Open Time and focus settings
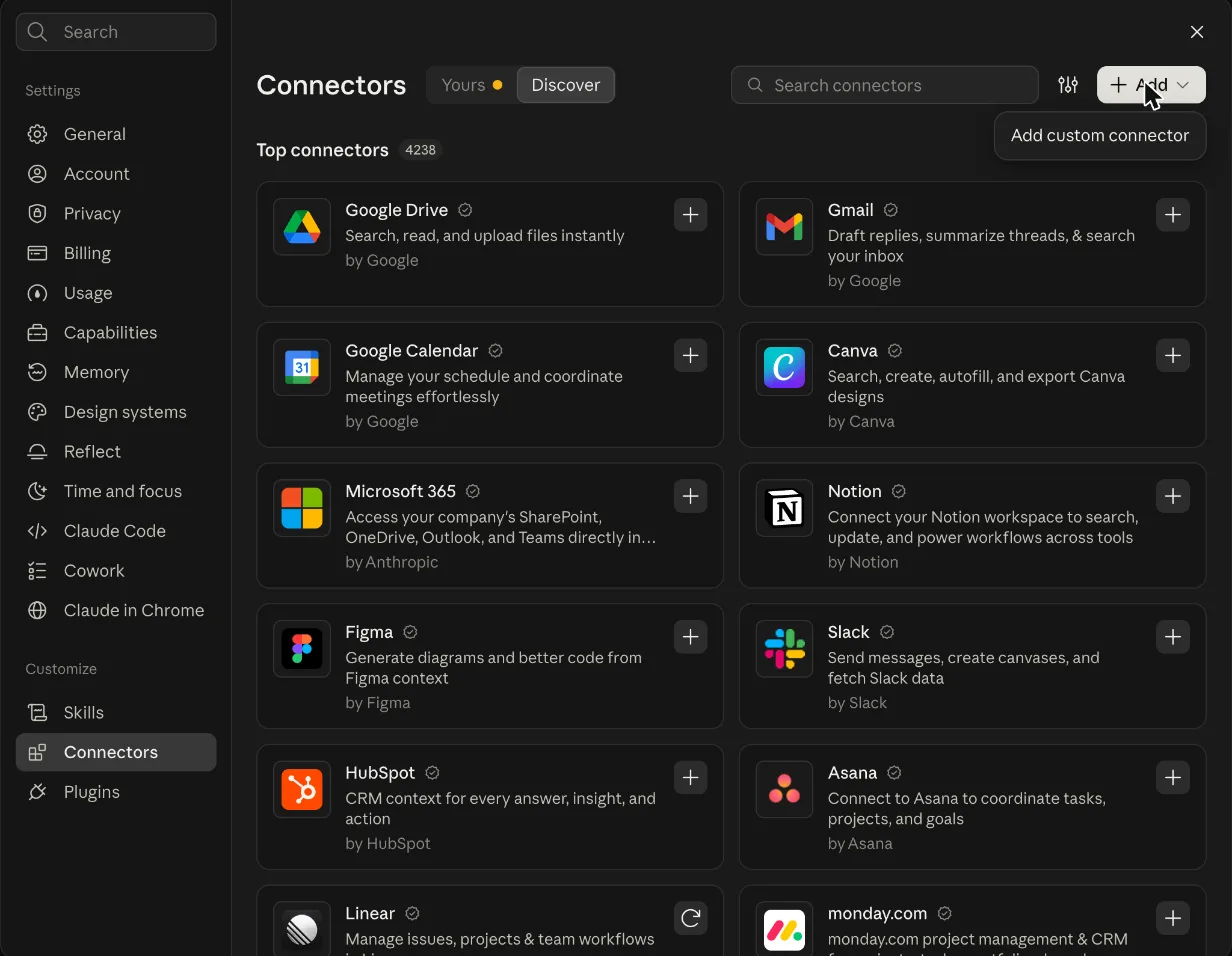Viewport: 1232px width, 956px height. pos(116,491)
